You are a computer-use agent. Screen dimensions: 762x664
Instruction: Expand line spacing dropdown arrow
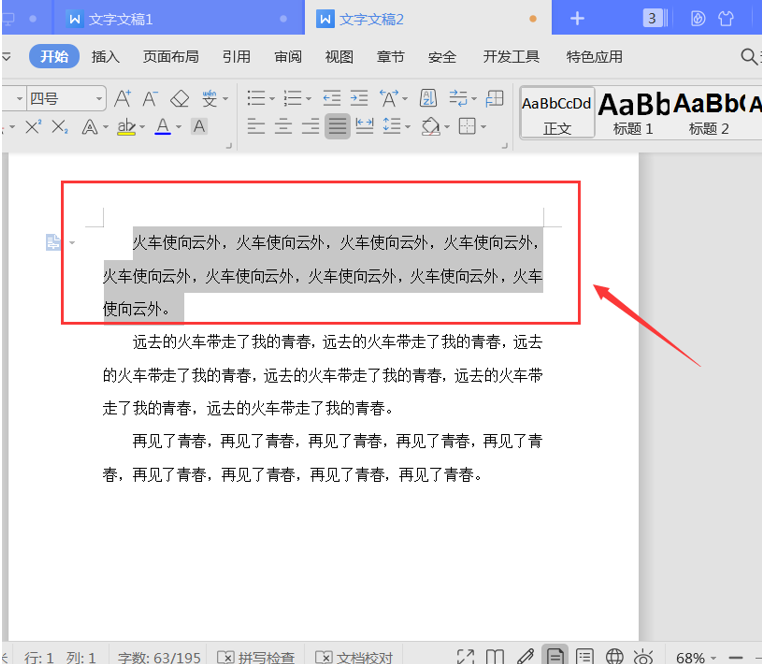[x=408, y=127]
